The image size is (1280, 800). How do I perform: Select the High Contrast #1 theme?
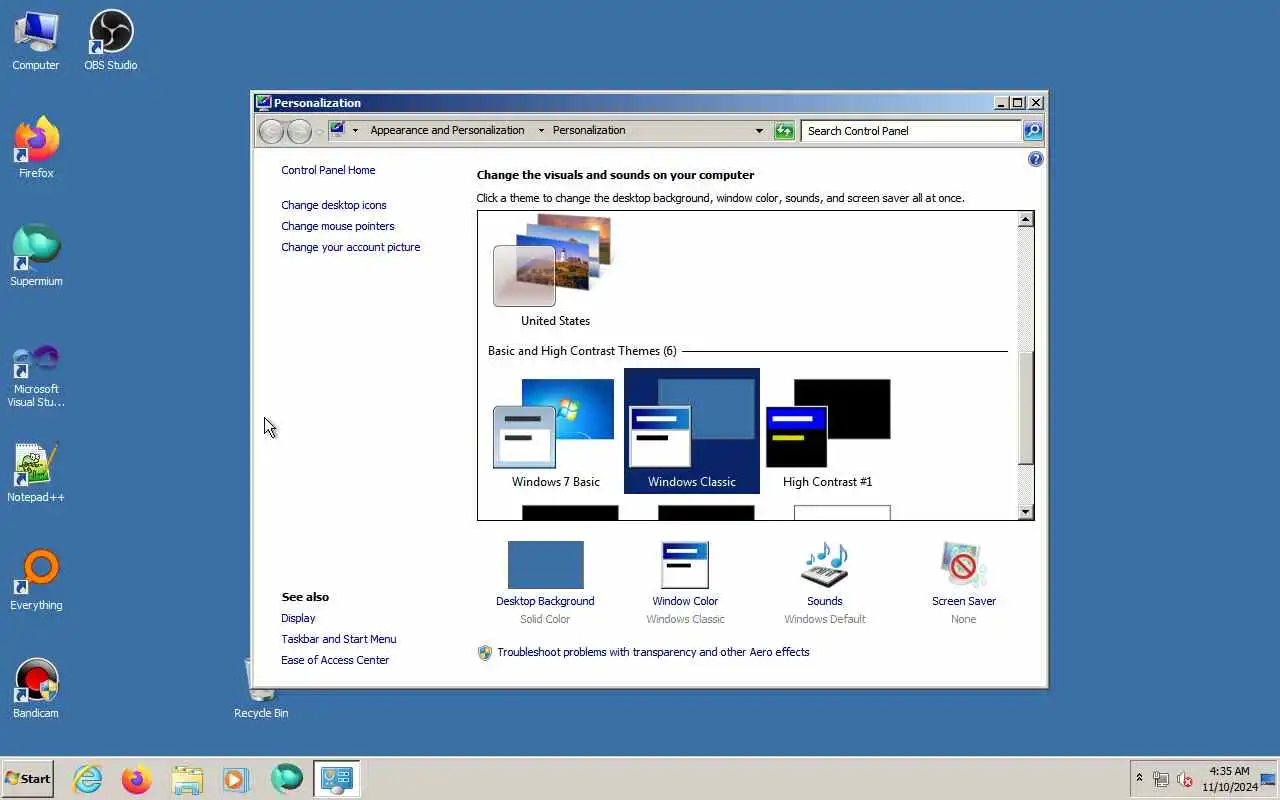point(827,431)
